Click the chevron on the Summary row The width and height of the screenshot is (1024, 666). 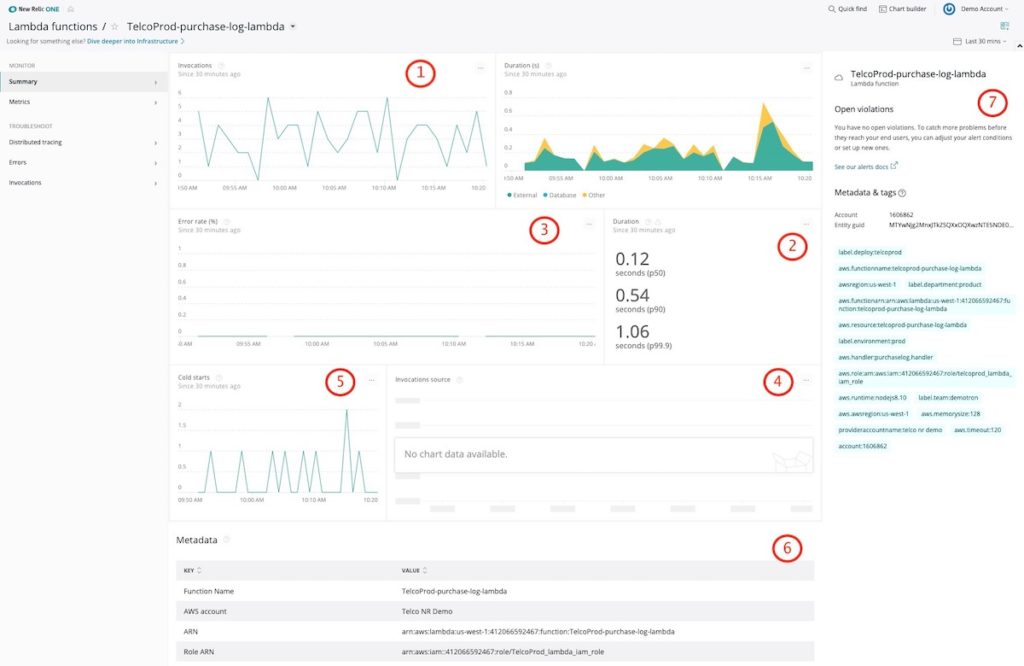pos(155,82)
